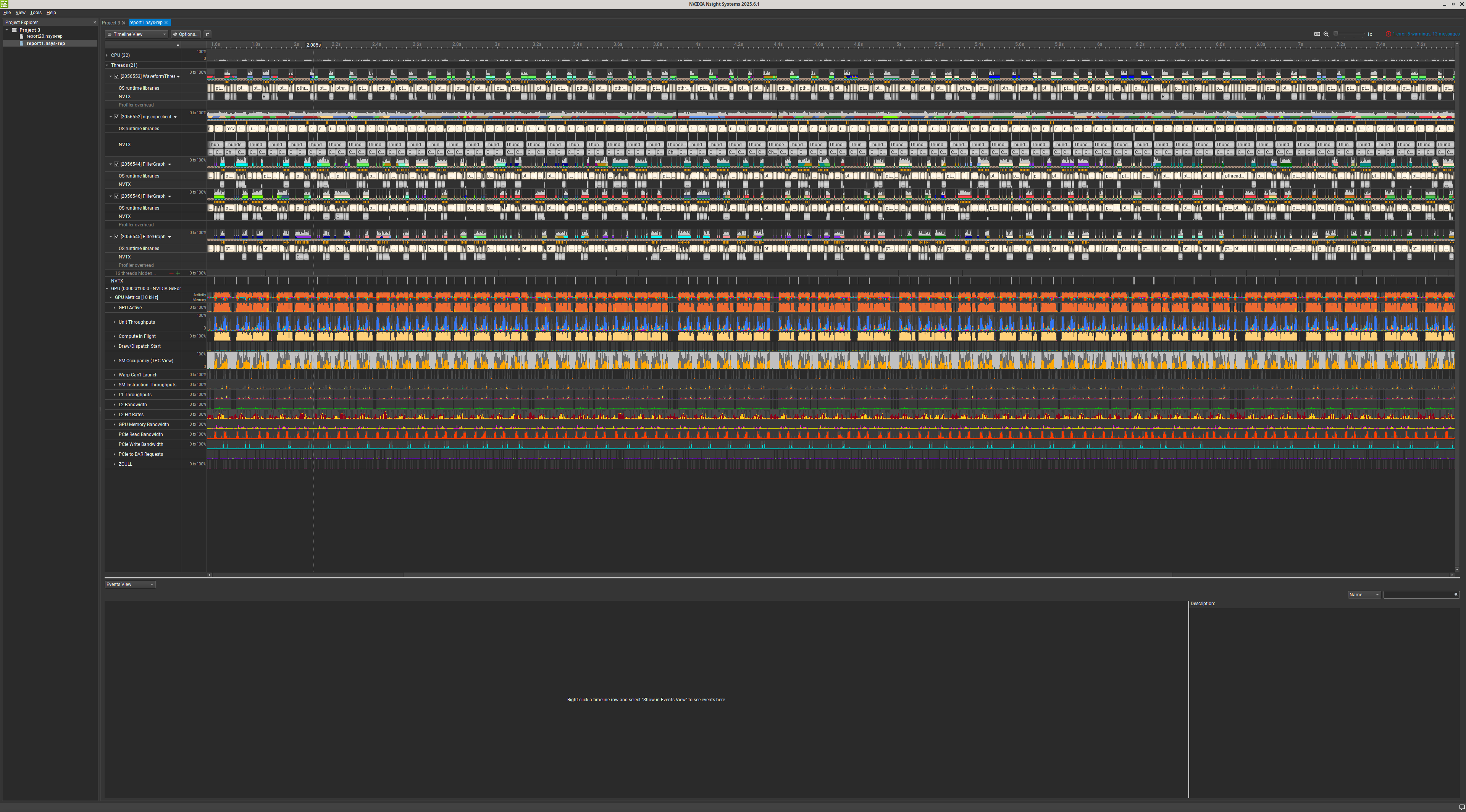Switch to the Project 3 tab
1466x812 pixels.
point(111,23)
